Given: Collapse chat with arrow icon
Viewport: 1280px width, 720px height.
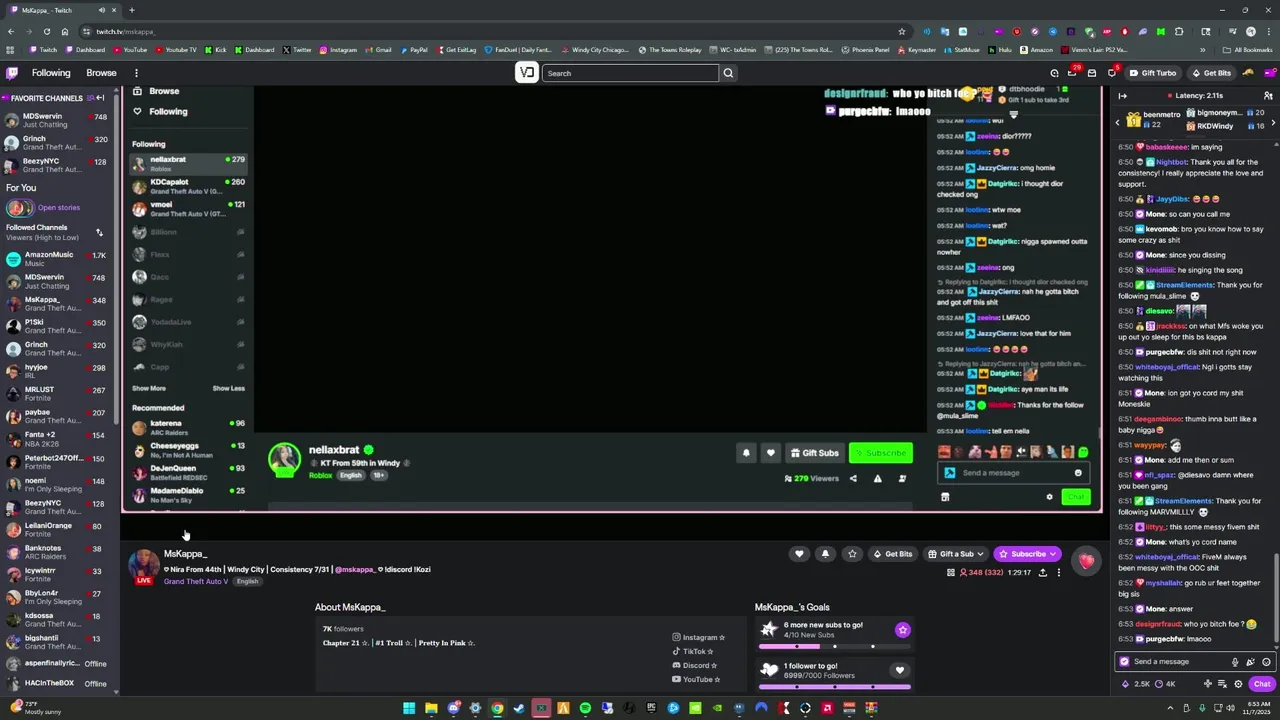Looking at the screenshot, I should click(x=1122, y=96).
